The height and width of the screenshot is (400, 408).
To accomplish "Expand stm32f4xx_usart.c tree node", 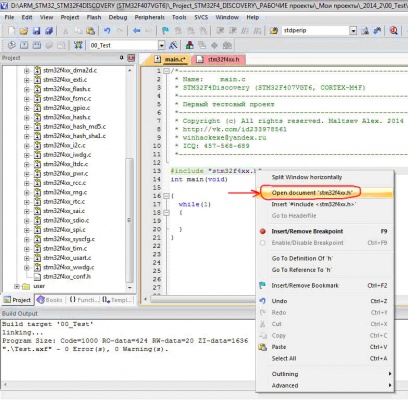I will (26, 258).
